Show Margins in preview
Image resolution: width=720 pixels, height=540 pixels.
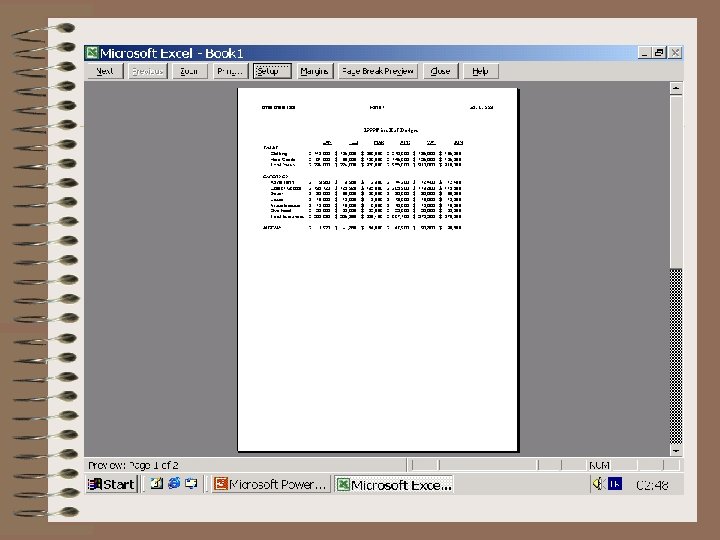[x=315, y=71]
